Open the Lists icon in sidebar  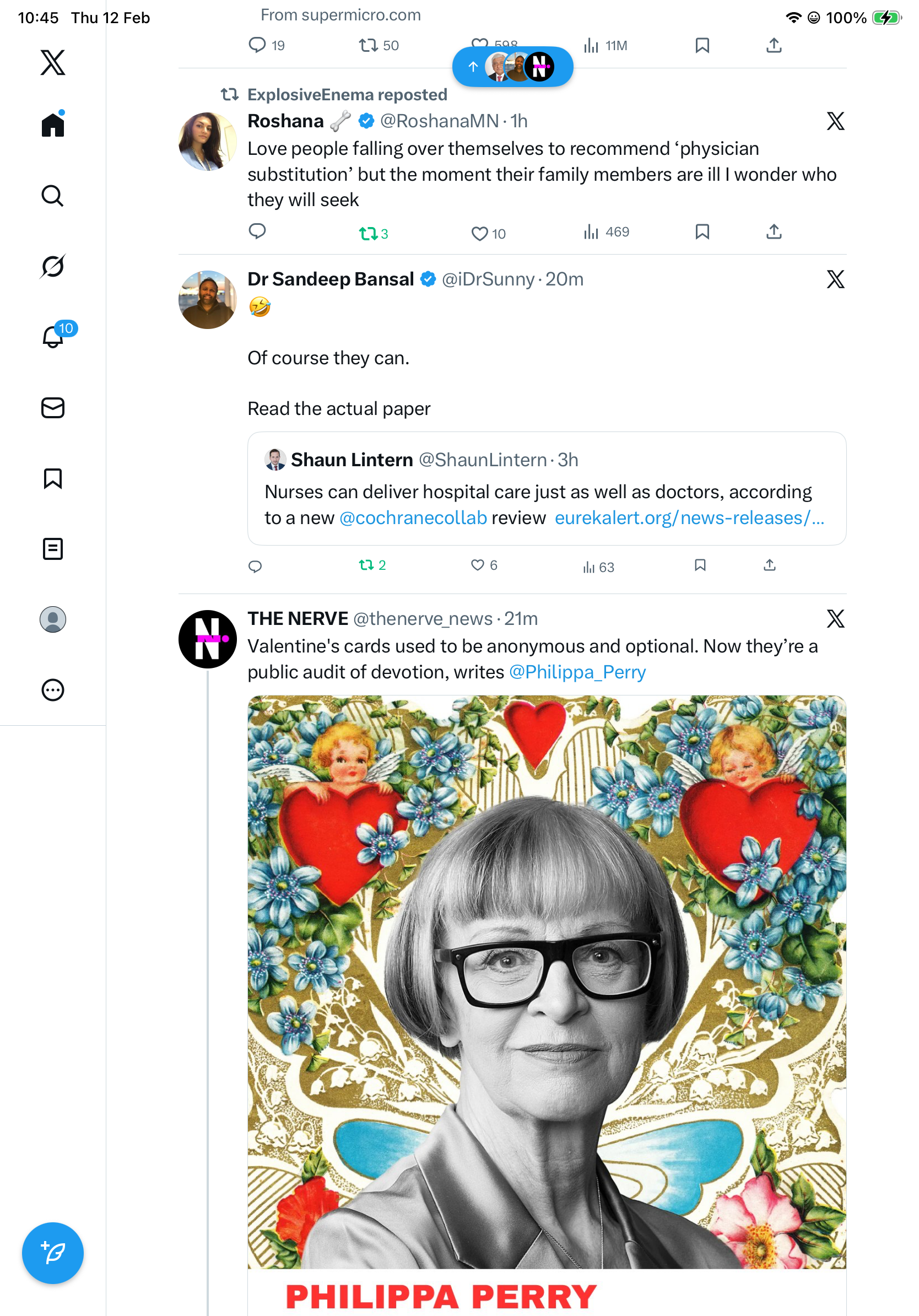(x=53, y=548)
